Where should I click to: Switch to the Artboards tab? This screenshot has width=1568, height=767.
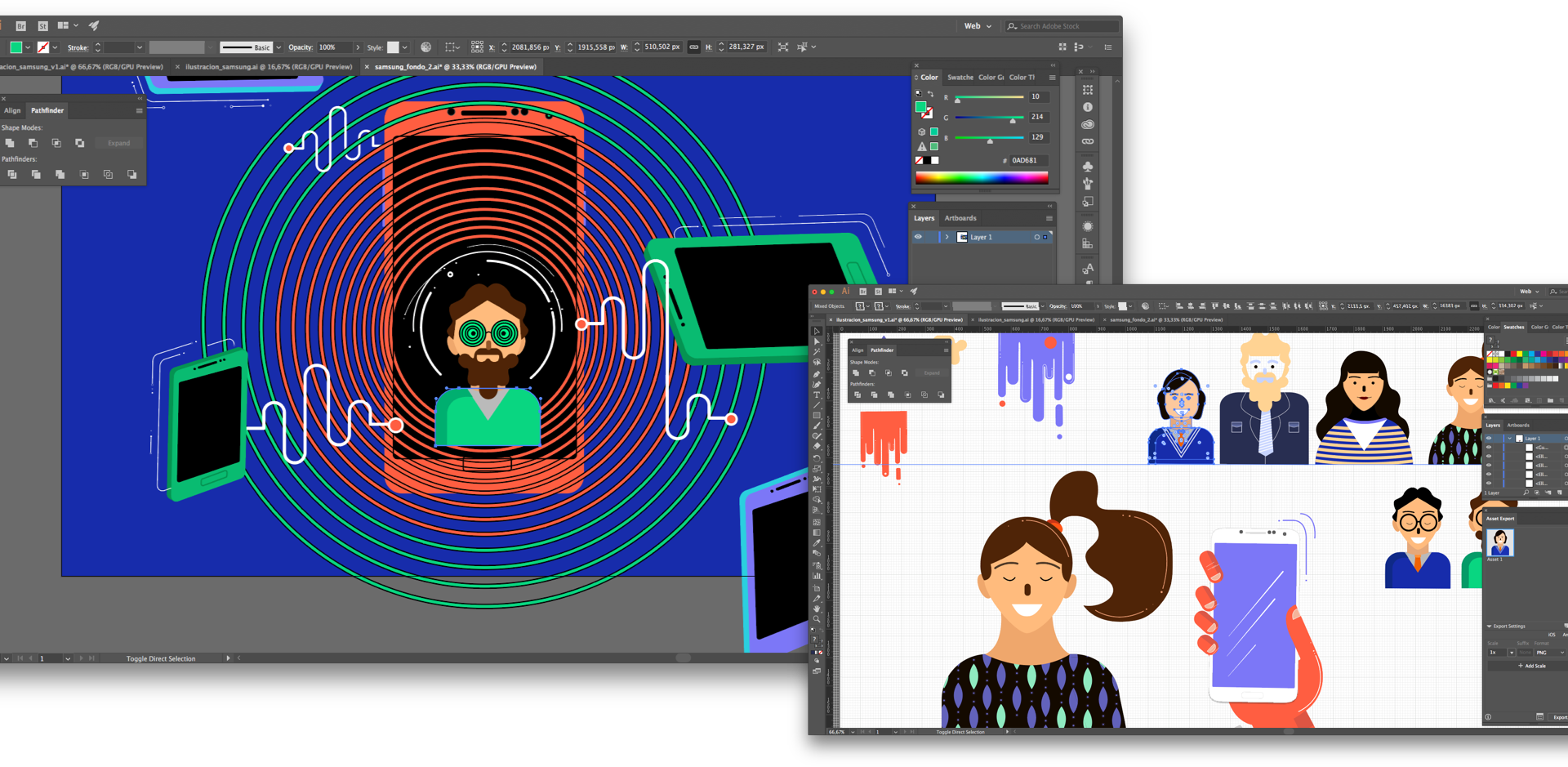(x=960, y=218)
